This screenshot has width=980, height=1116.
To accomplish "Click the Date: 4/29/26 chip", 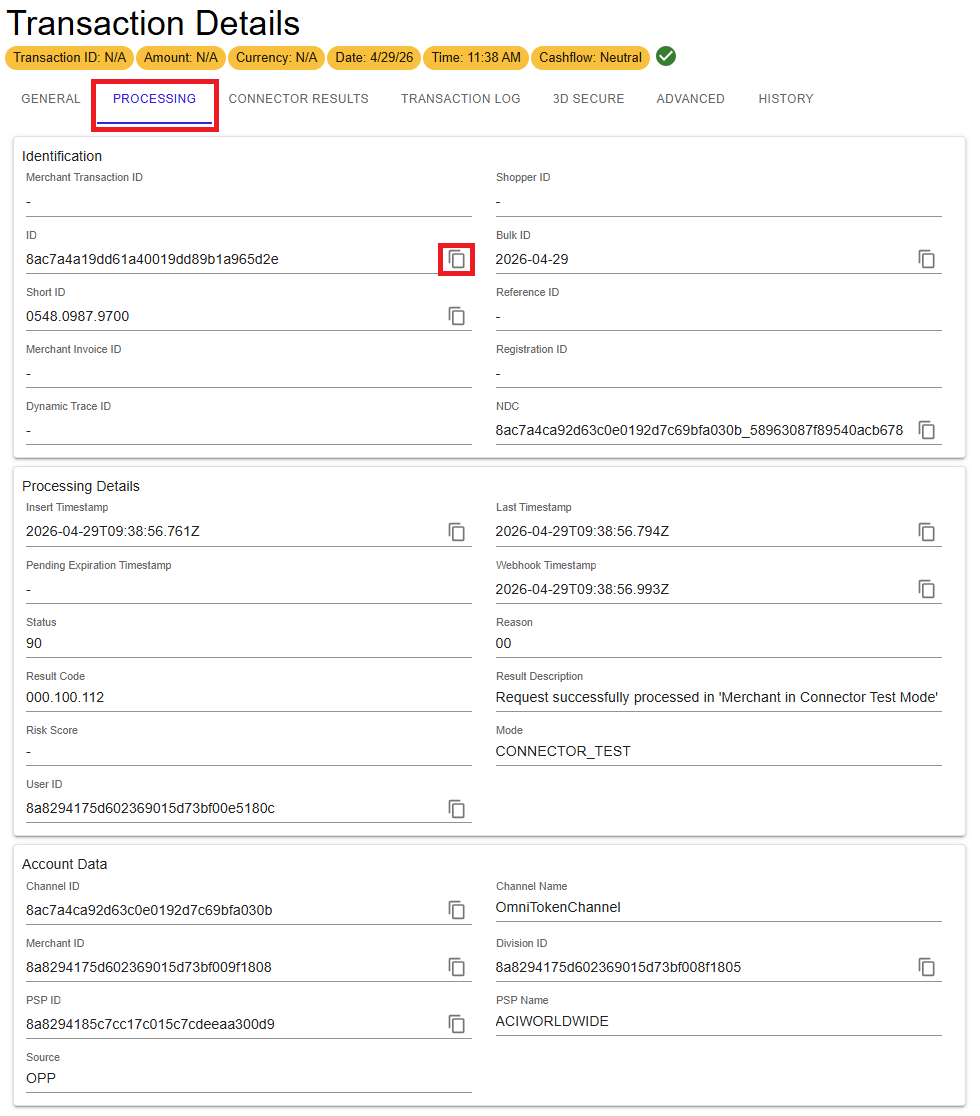I will [374, 58].
